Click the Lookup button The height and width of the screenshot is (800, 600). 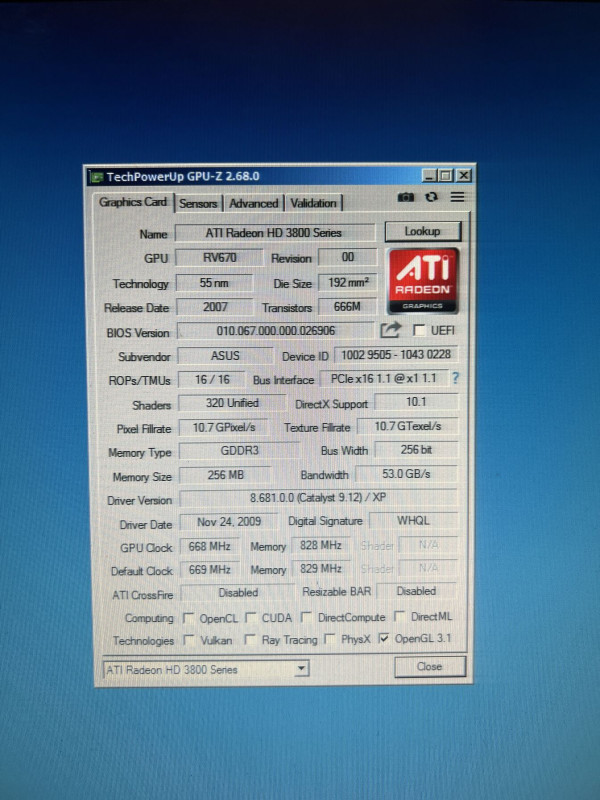[422, 232]
